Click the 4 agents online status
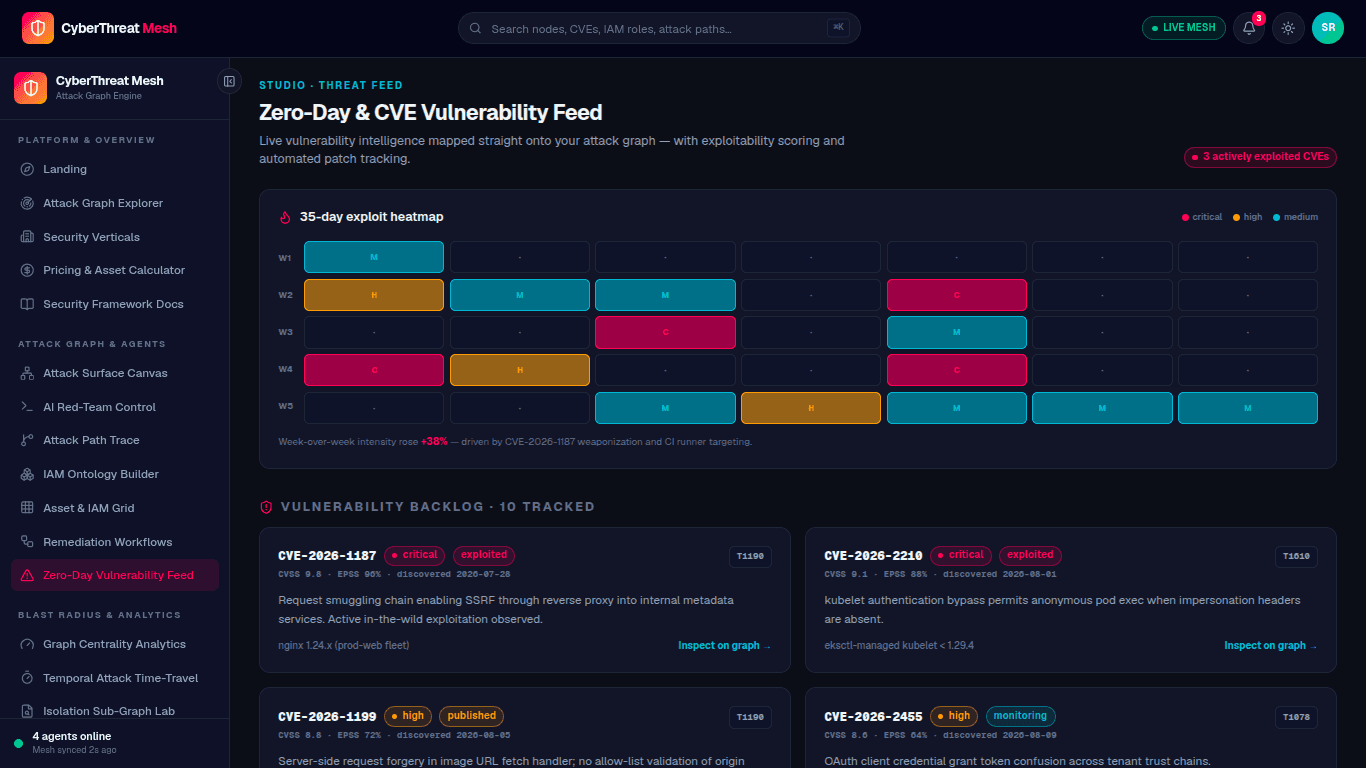 tap(71, 736)
